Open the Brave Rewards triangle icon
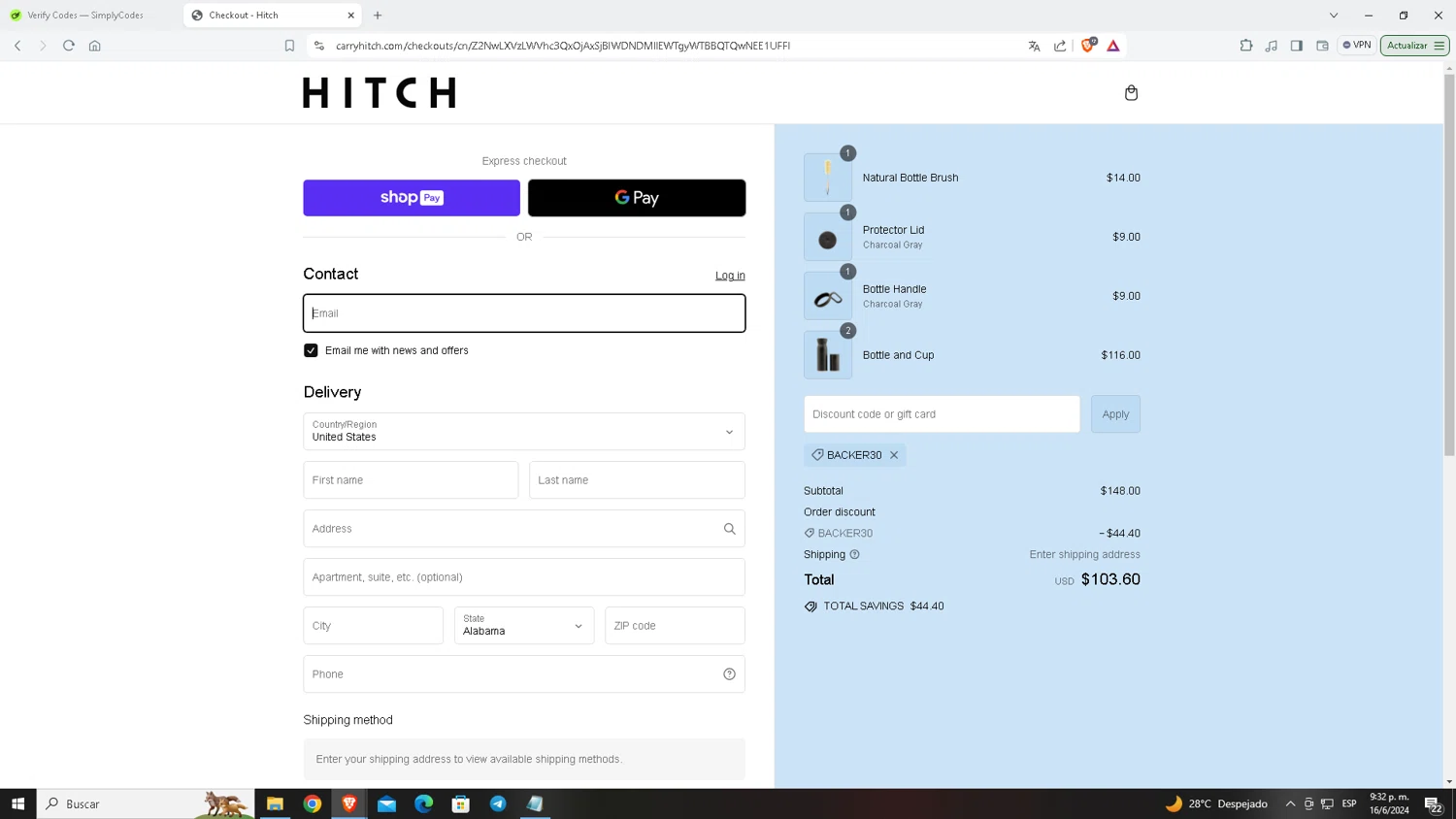This screenshot has width=1456, height=819. 1113,46
